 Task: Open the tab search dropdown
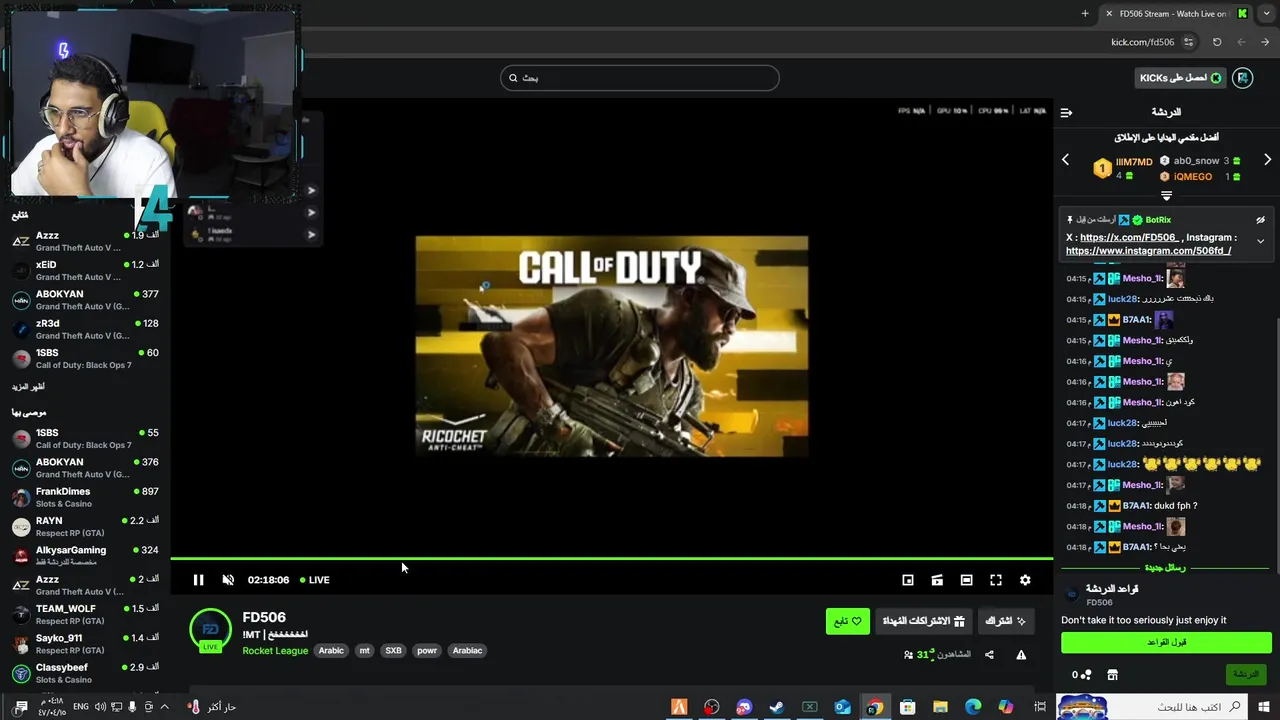[x=1265, y=14]
